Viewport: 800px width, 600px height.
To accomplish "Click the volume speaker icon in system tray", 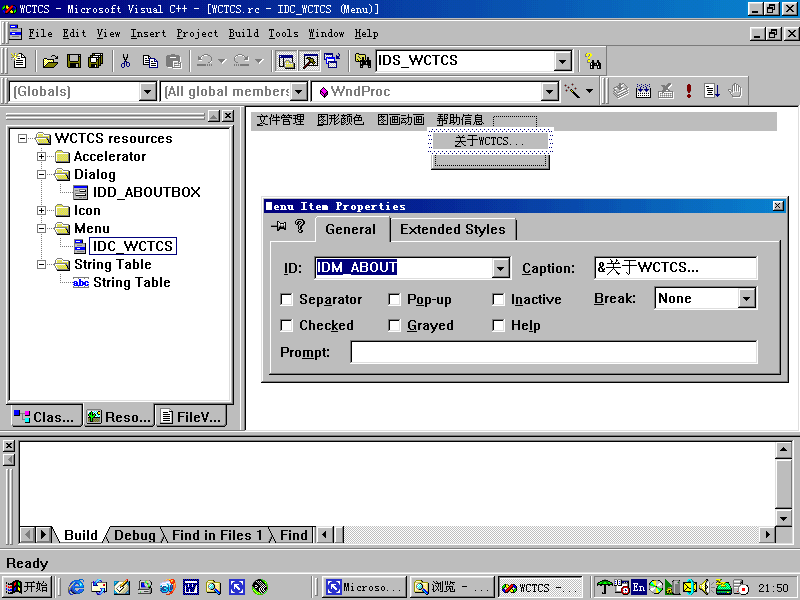I will pyautogui.click(x=705, y=588).
